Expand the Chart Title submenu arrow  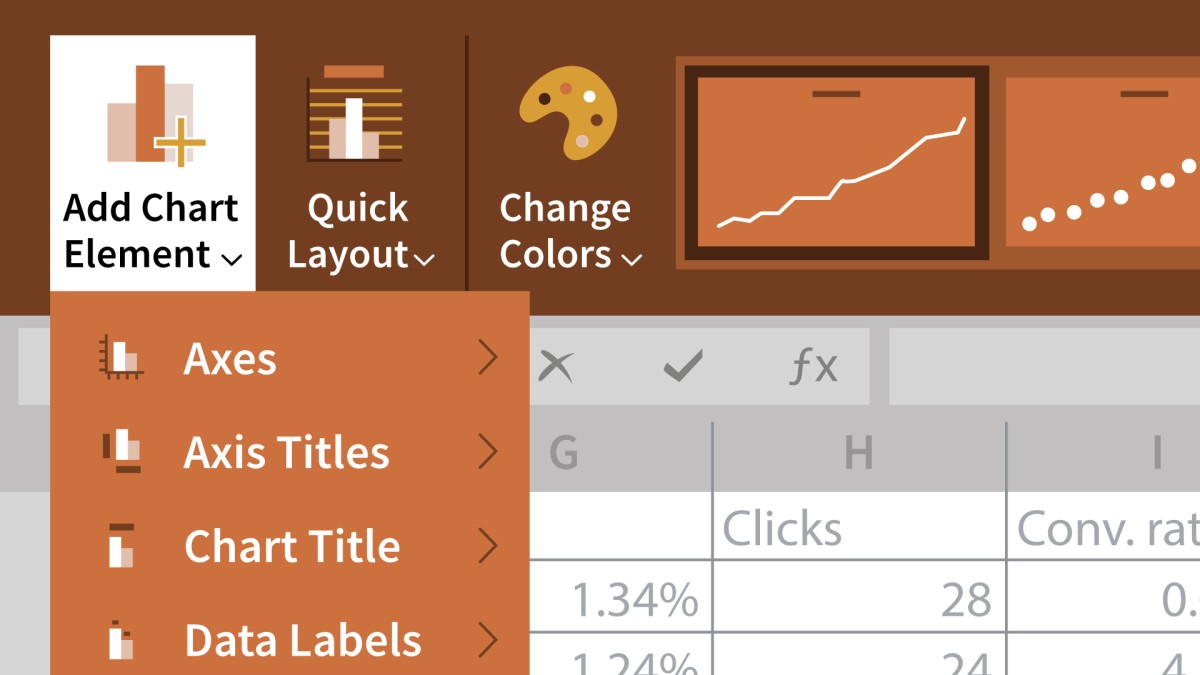pyautogui.click(x=487, y=546)
